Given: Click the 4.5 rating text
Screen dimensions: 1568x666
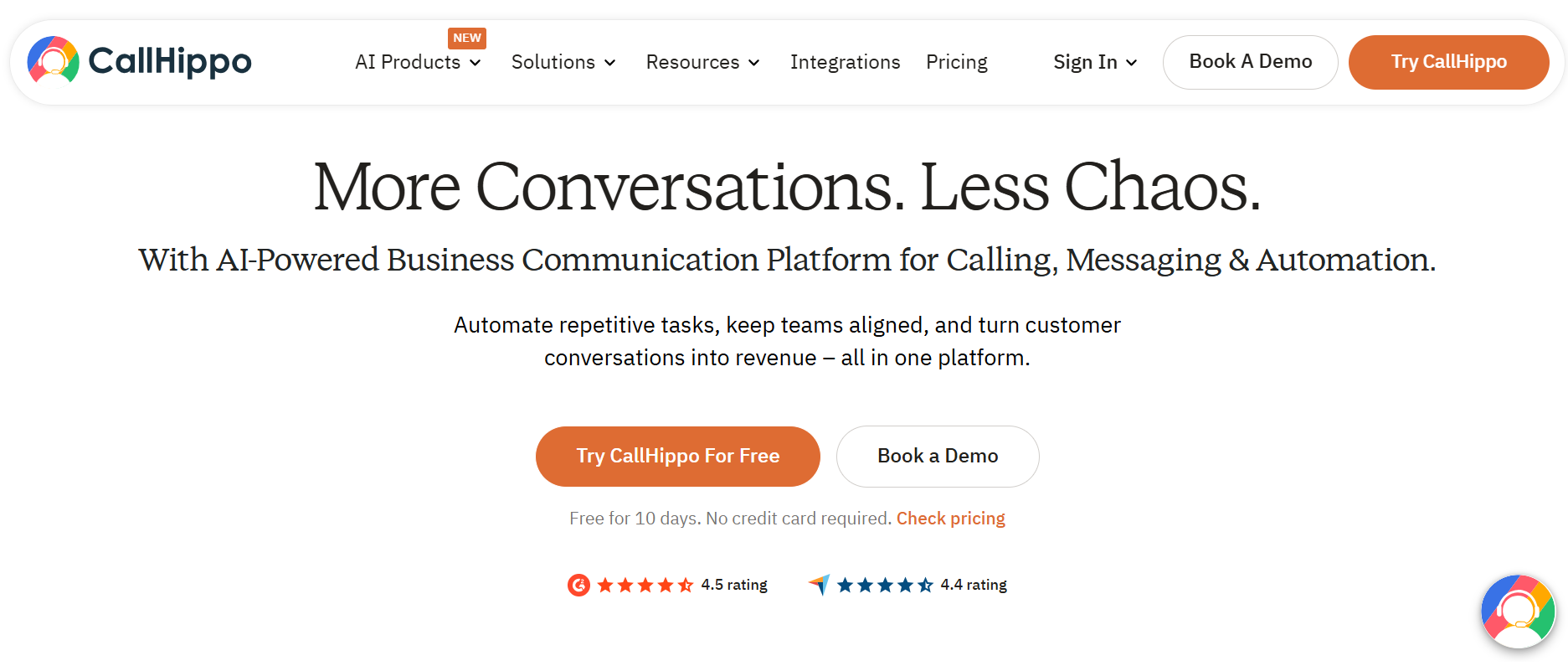Looking at the screenshot, I should click(x=734, y=585).
